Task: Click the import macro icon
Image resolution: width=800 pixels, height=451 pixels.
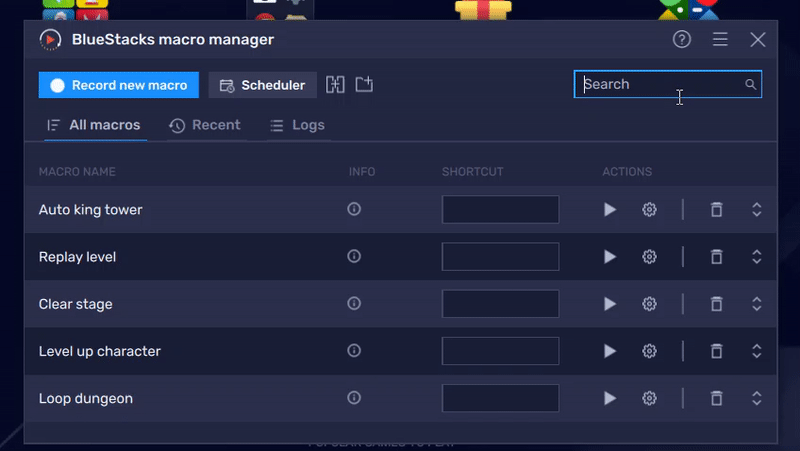Action: pos(364,85)
